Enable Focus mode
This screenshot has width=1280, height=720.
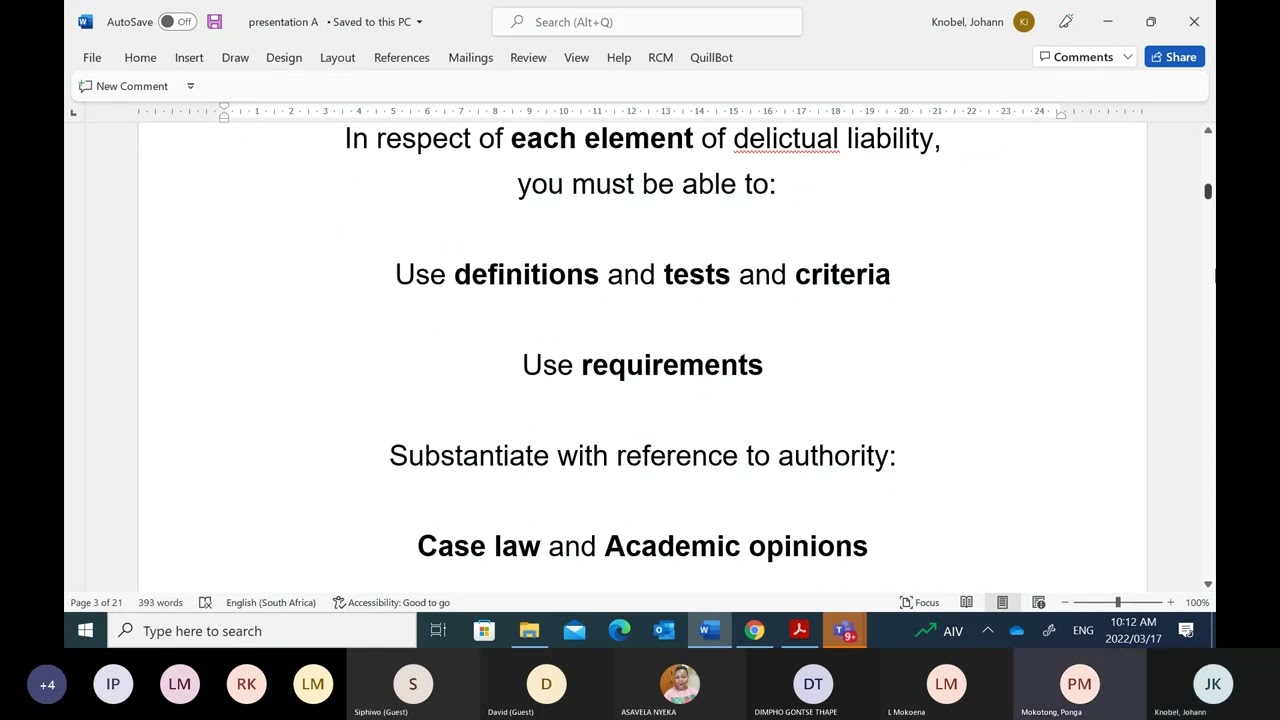point(919,602)
